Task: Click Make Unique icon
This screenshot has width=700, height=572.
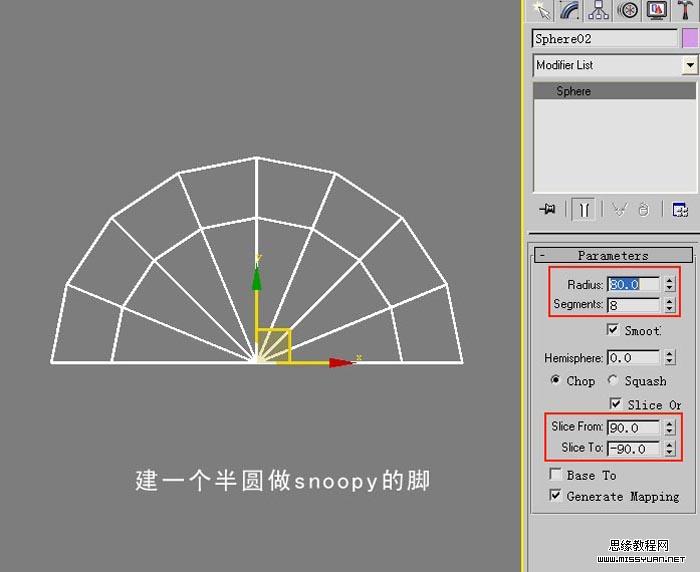Action: [620, 209]
